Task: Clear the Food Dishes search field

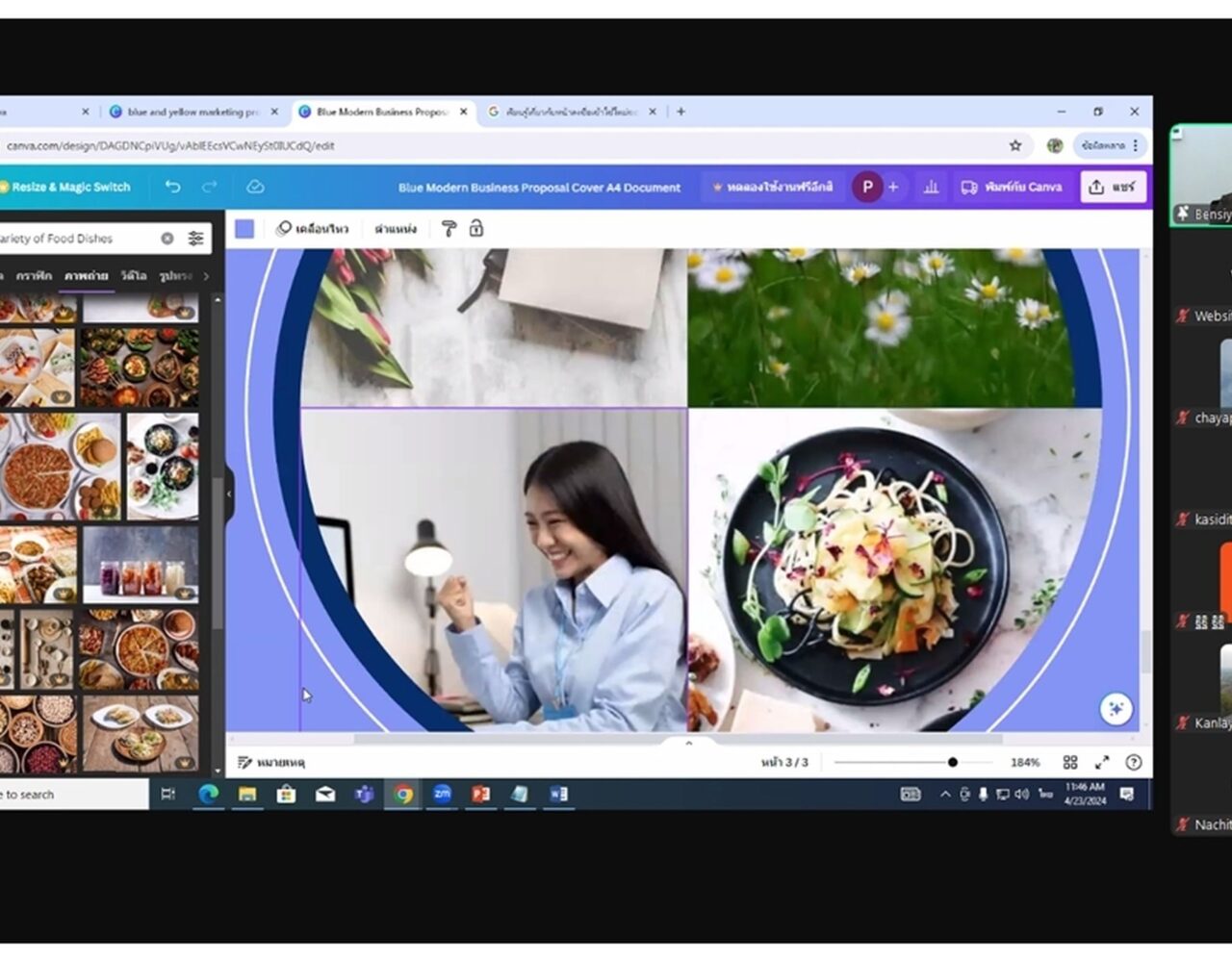Action: pos(167,239)
